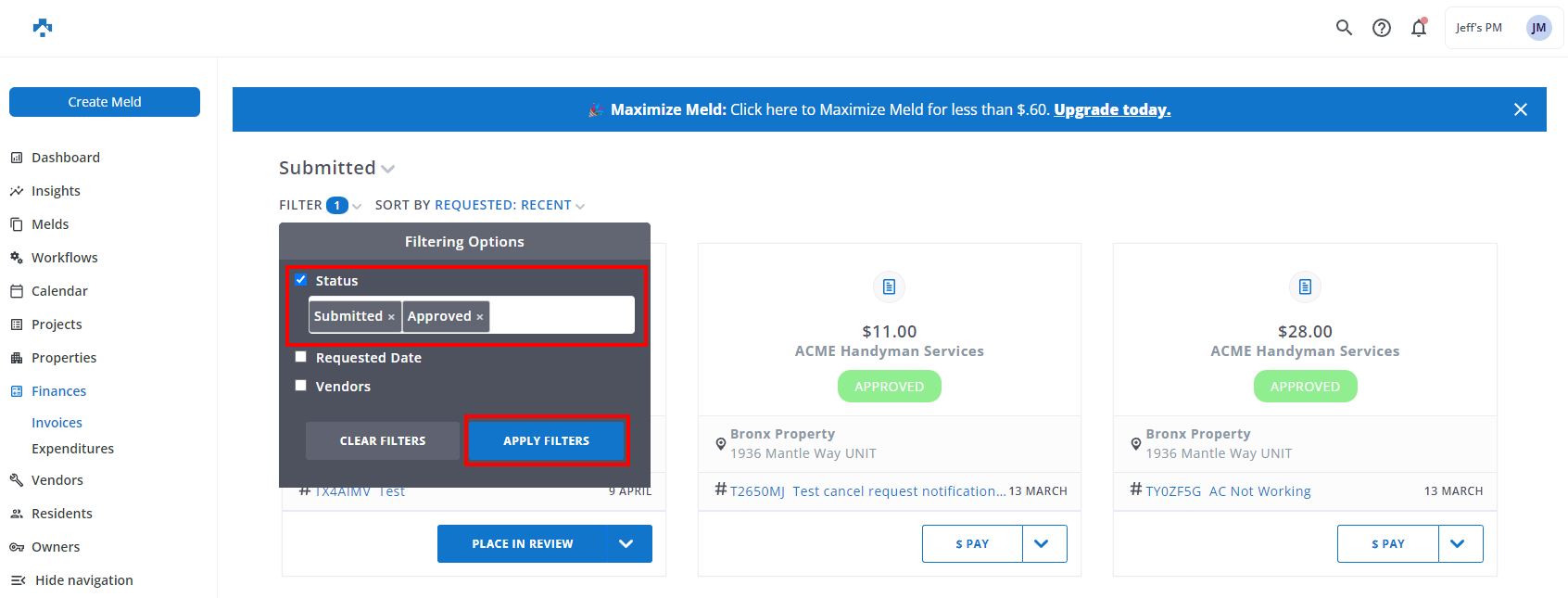Remove the Submitted status tag

pos(391,317)
